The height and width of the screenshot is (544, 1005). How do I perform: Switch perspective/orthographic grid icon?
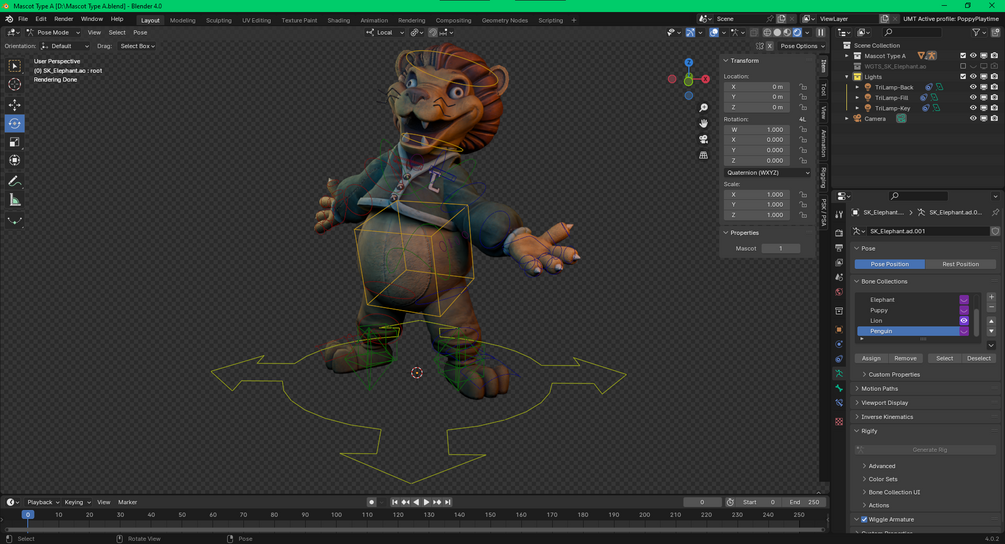point(703,155)
